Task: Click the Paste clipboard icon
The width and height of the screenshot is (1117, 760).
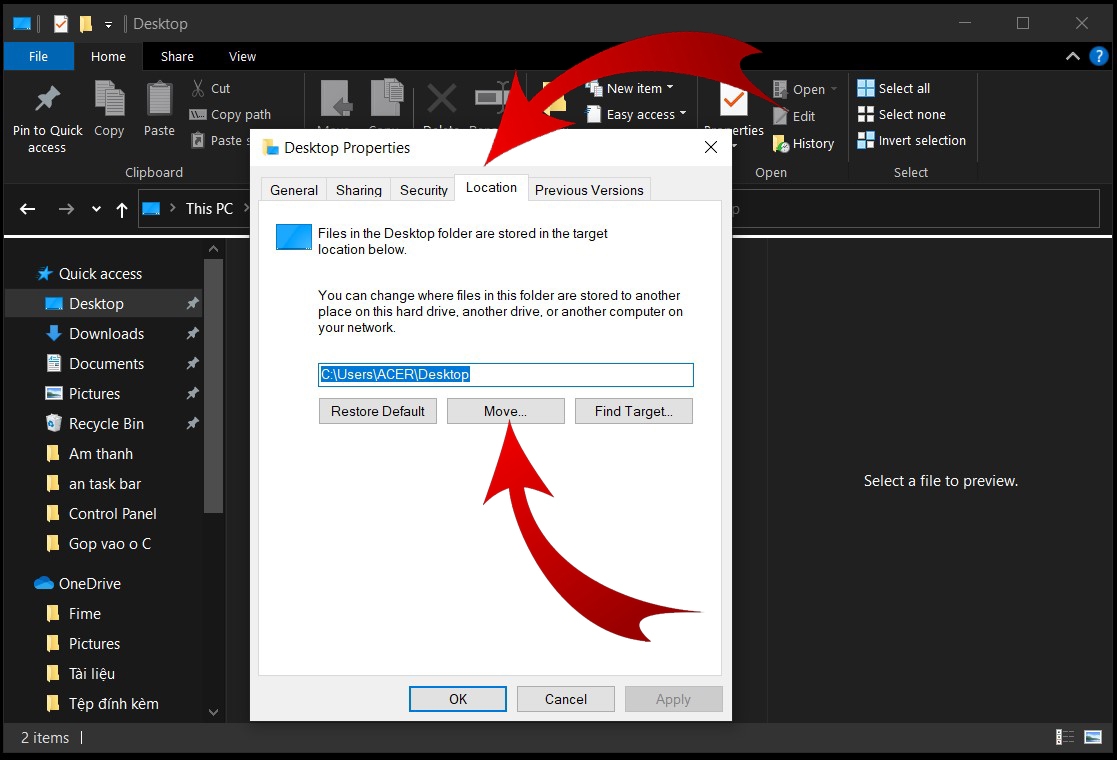Action: [x=159, y=98]
